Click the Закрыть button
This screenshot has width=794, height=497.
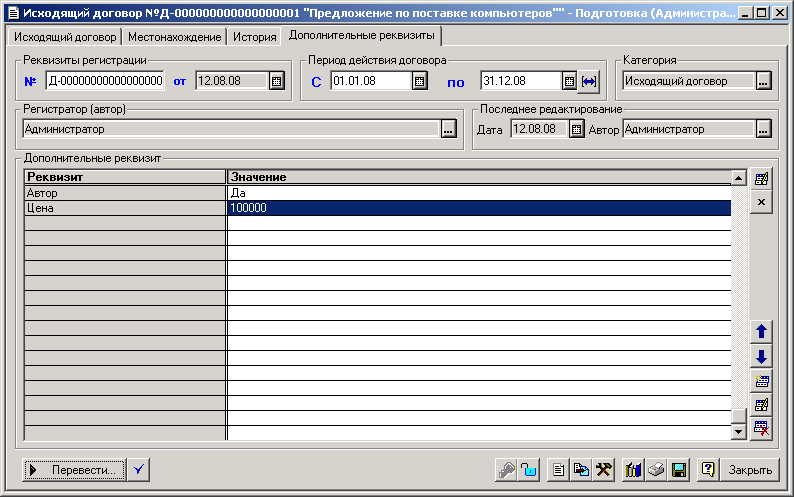750,470
